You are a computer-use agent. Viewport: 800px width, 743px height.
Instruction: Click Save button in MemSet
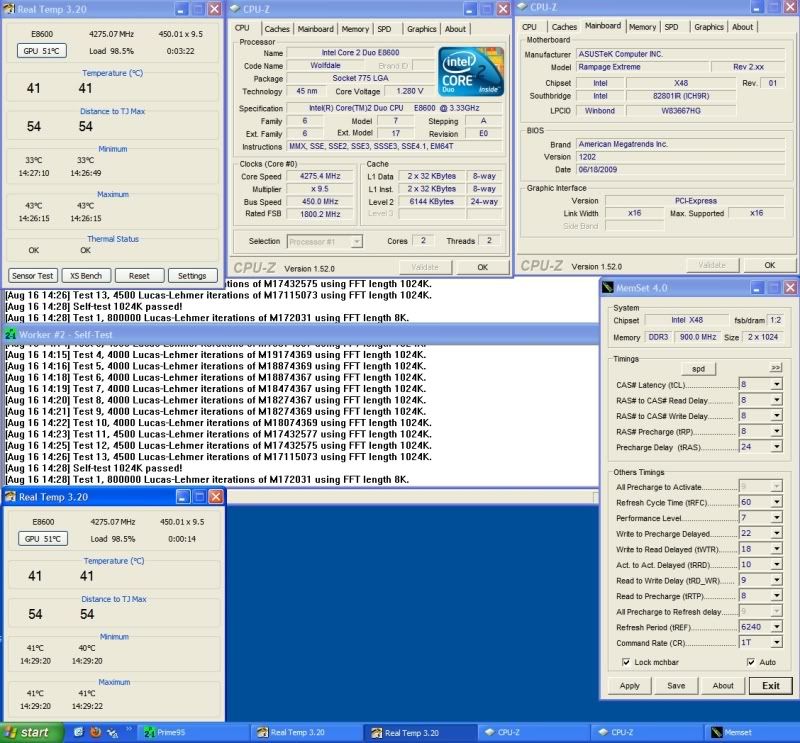point(676,685)
